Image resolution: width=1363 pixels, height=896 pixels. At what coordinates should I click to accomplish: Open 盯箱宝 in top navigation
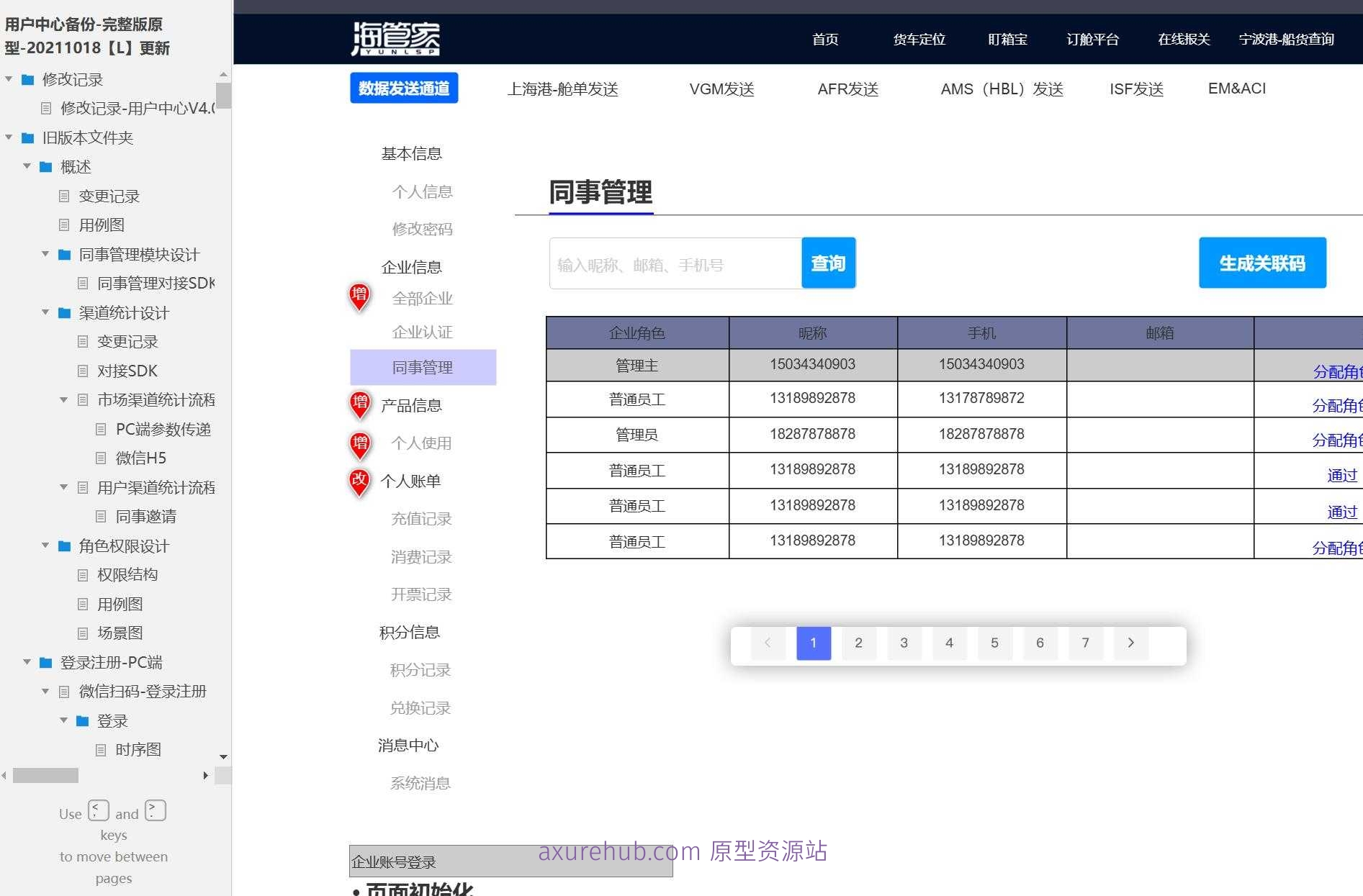[x=1008, y=40]
